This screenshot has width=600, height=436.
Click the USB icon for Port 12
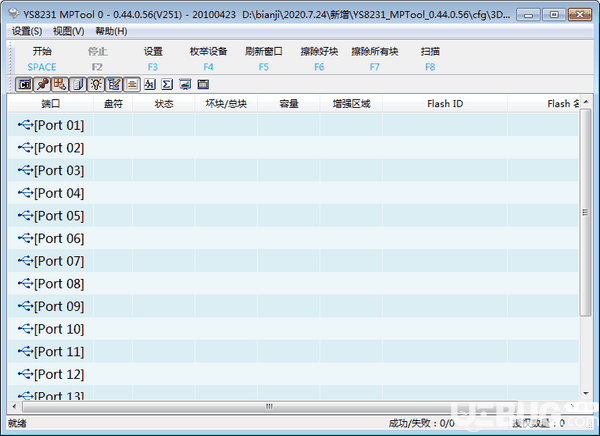pyautogui.click(x=26, y=374)
